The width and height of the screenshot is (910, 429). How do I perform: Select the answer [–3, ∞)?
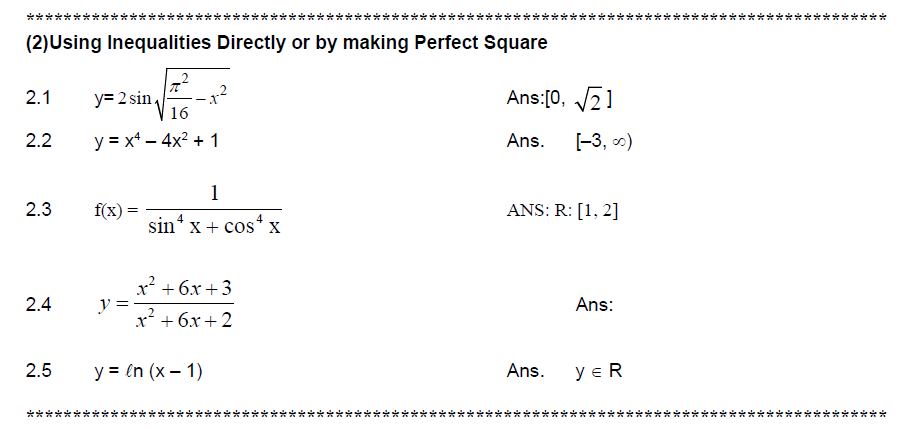[x=604, y=141]
